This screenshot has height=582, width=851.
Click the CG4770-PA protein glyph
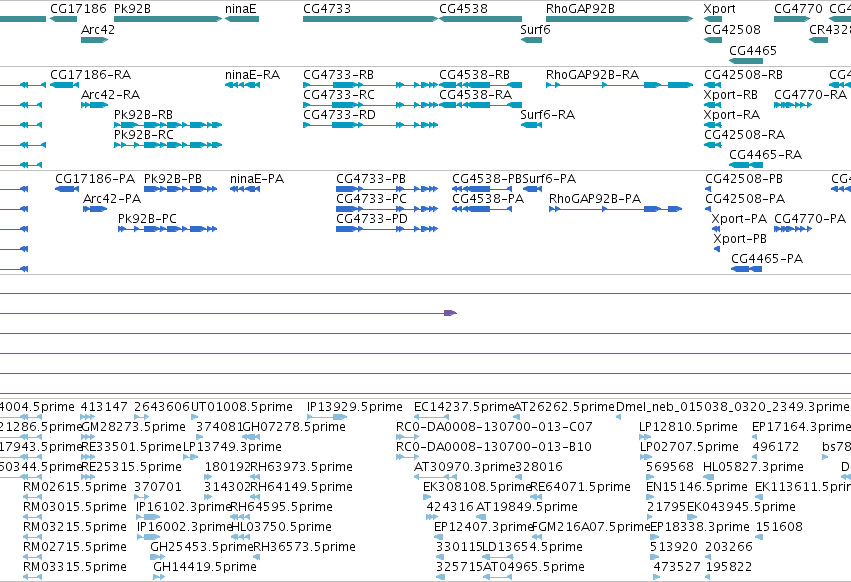click(793, 229)
